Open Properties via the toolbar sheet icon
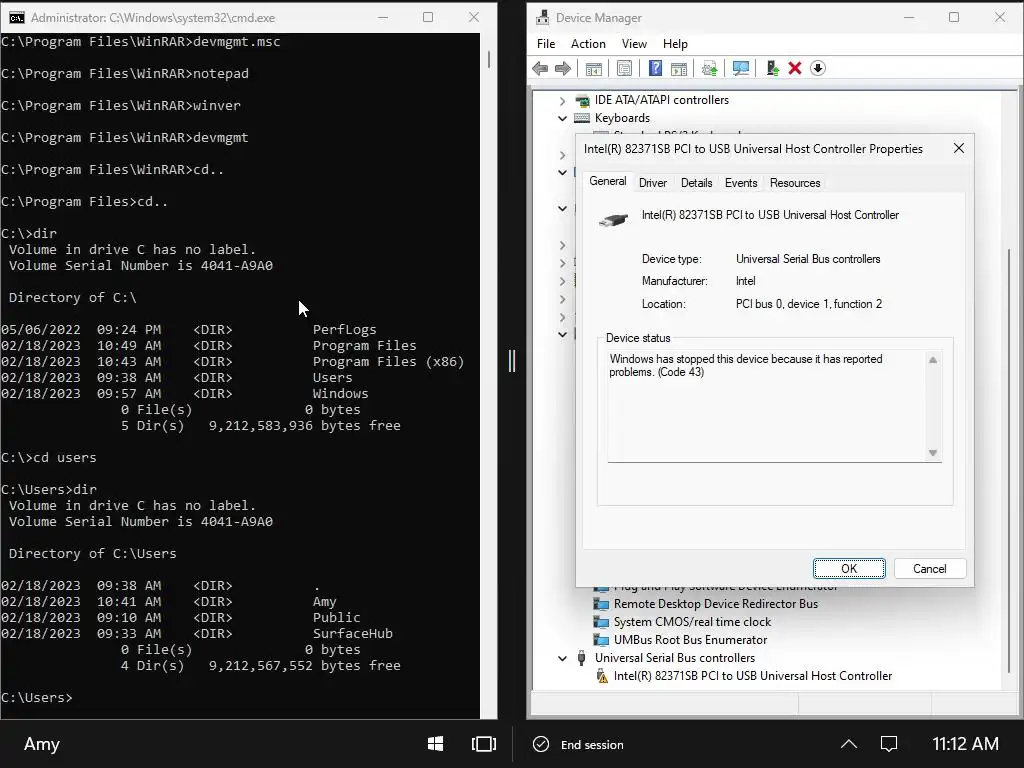The height and width of the screenshot is (768, 1024). coord(624,68)
